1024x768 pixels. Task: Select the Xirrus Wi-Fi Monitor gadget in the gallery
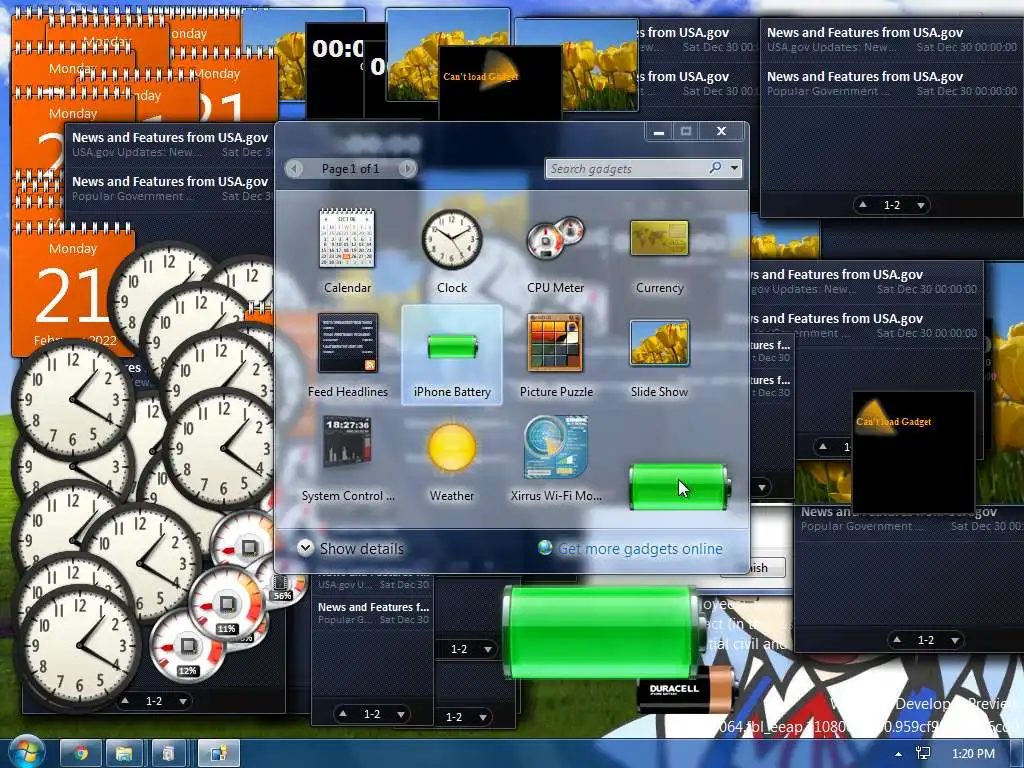pos(556,460)
